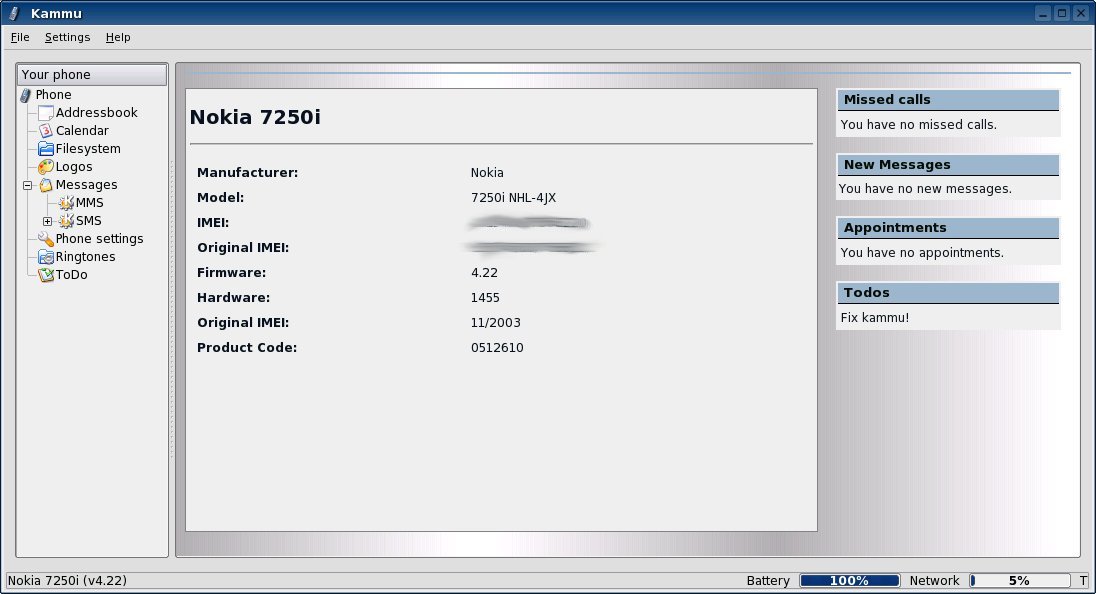The width and height of the screenshot is (1096, 594).
Task: Click the product code '0512610'
Action: pos(497,348)
